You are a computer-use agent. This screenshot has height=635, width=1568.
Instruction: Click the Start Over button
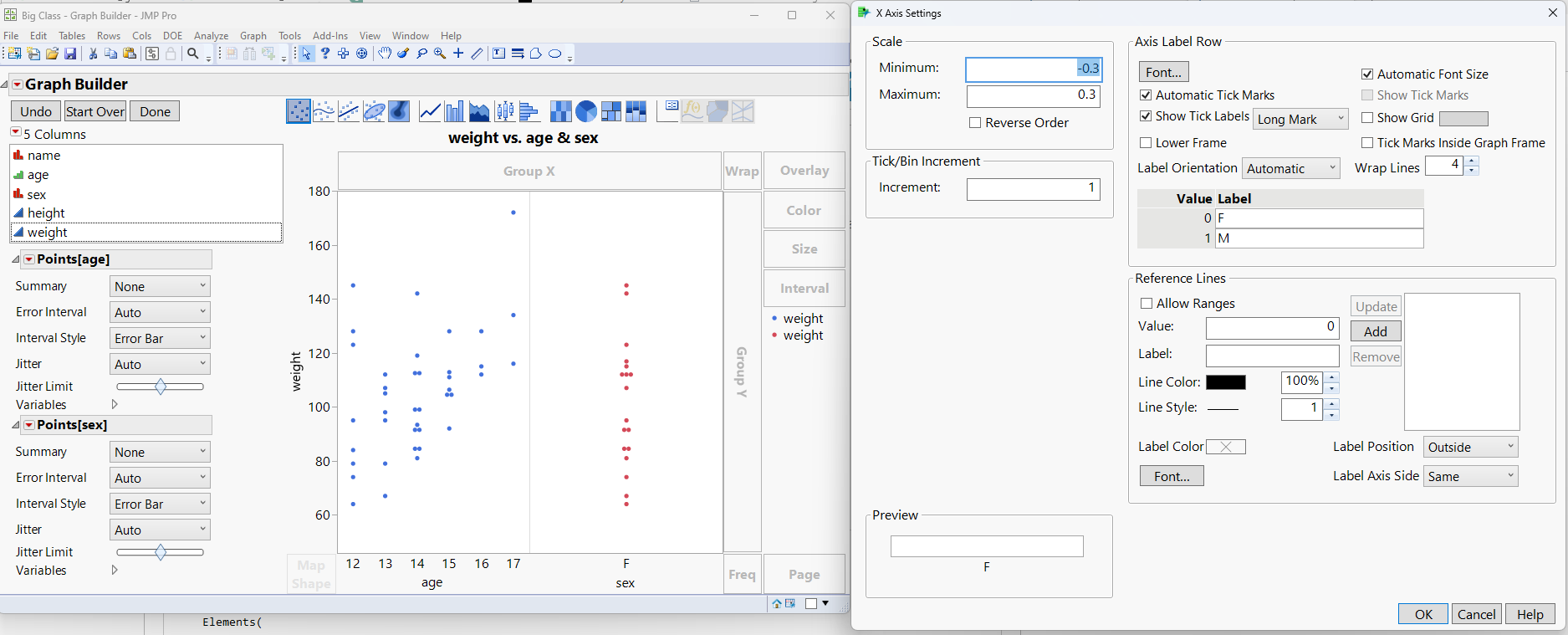[95, 111]
